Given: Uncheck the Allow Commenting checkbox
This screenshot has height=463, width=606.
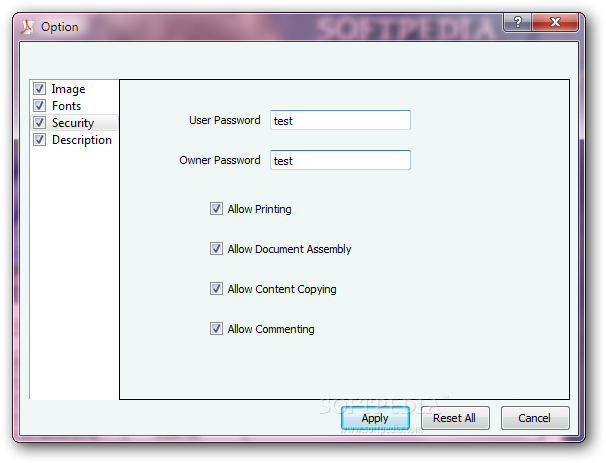Looking at the screenshot, I should 216,329.
